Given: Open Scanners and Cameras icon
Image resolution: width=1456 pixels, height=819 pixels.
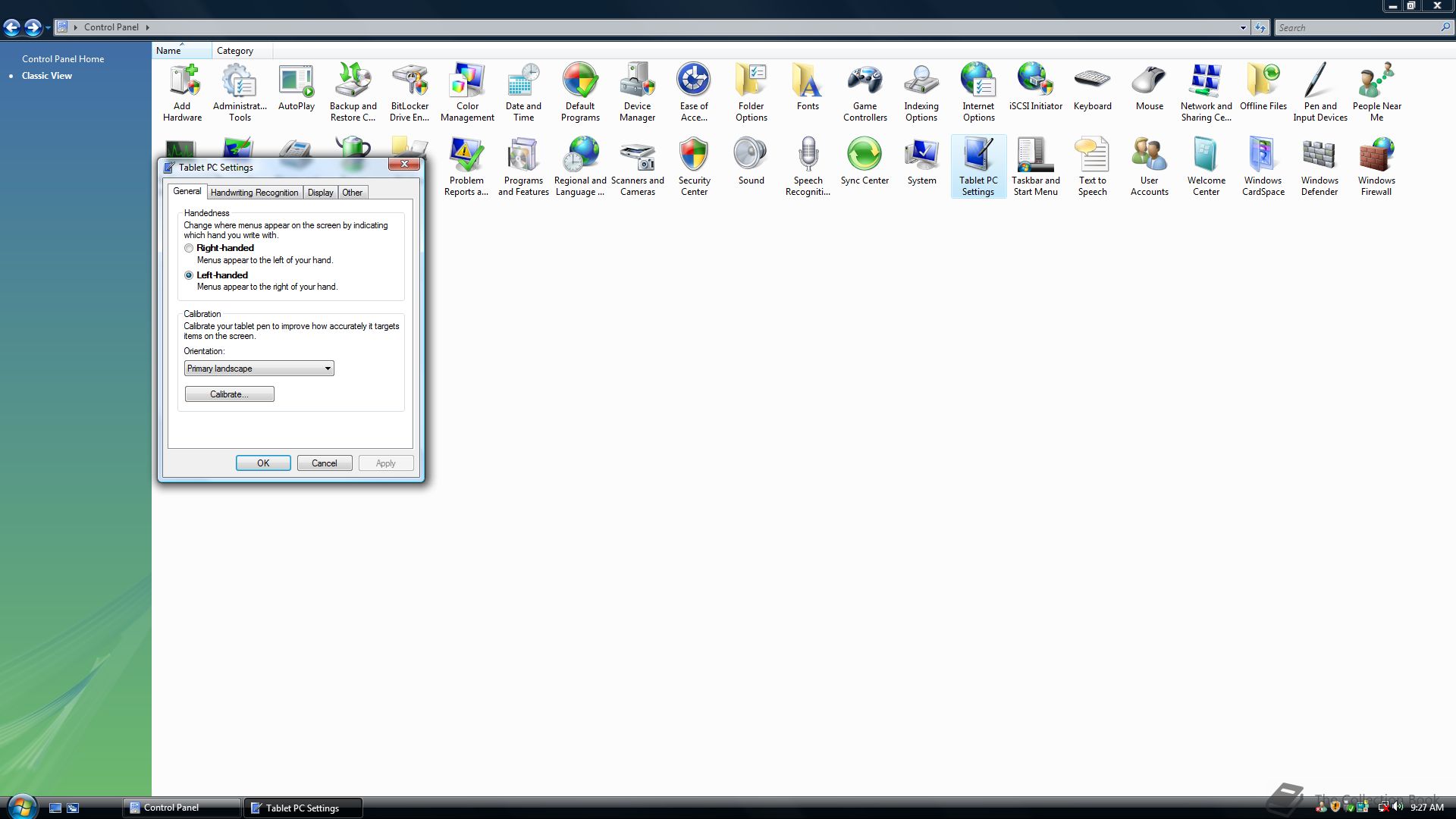Looking at the screenshot, I should click(638, 166).
